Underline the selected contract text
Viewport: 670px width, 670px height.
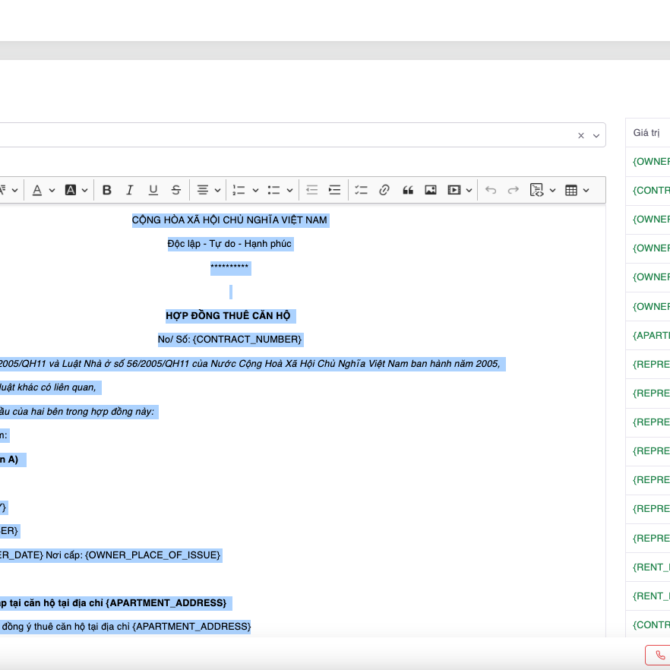153,190
